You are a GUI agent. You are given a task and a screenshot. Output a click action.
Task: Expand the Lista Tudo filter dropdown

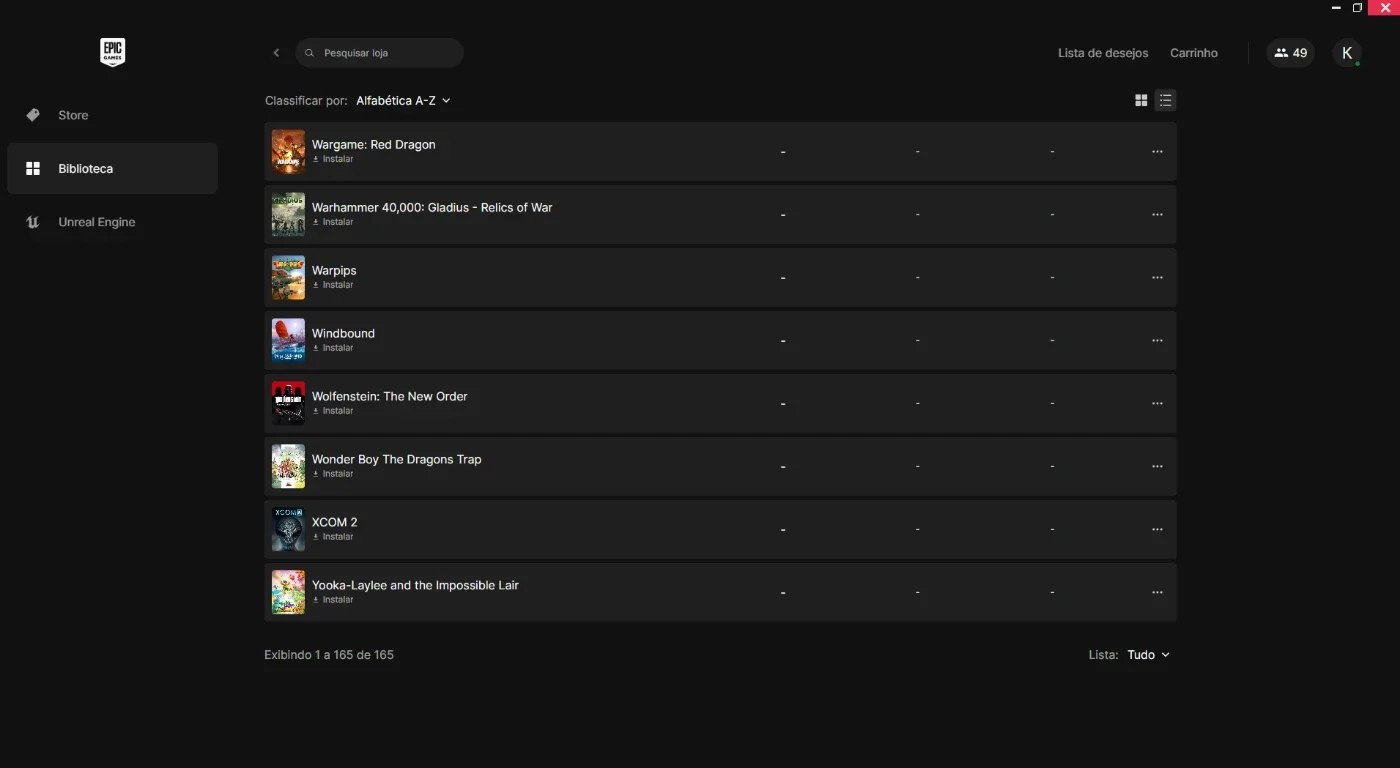(x=1148, y=655)
